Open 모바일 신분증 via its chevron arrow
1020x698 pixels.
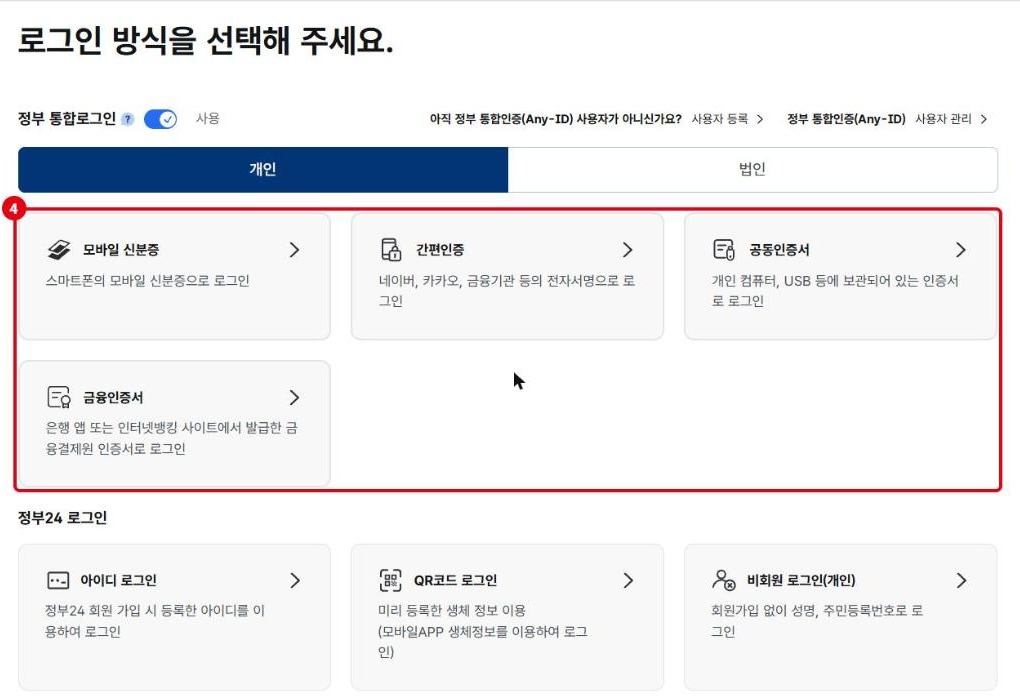[295, 250]
